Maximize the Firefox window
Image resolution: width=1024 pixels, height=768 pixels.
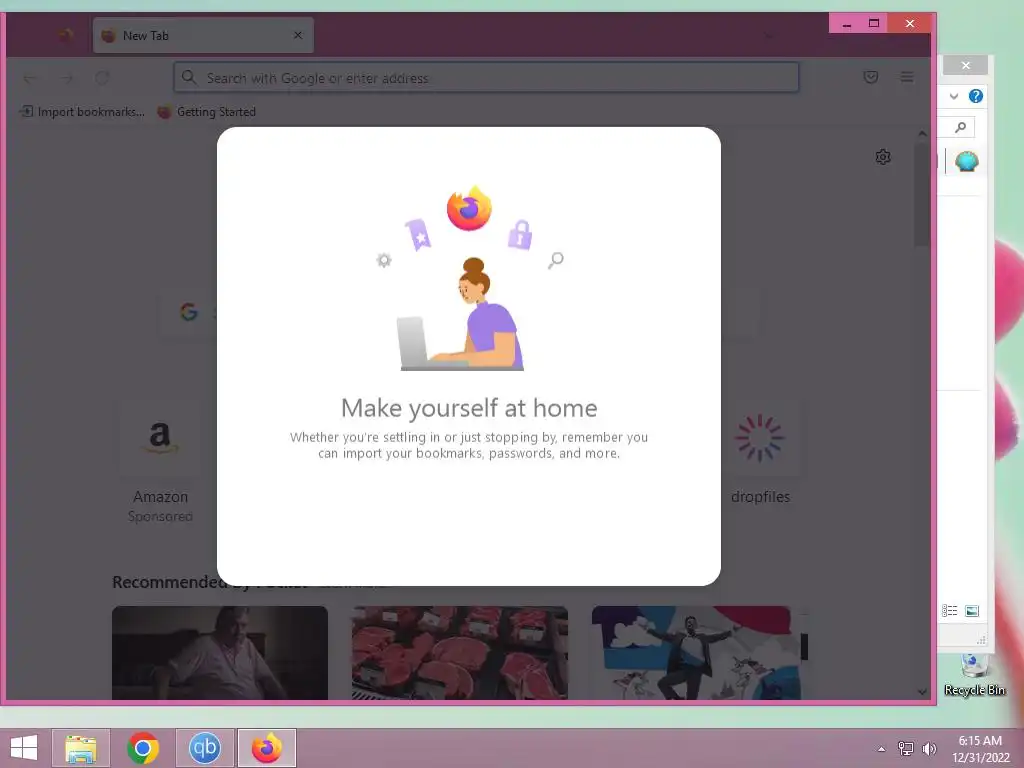tap(874, 24)
